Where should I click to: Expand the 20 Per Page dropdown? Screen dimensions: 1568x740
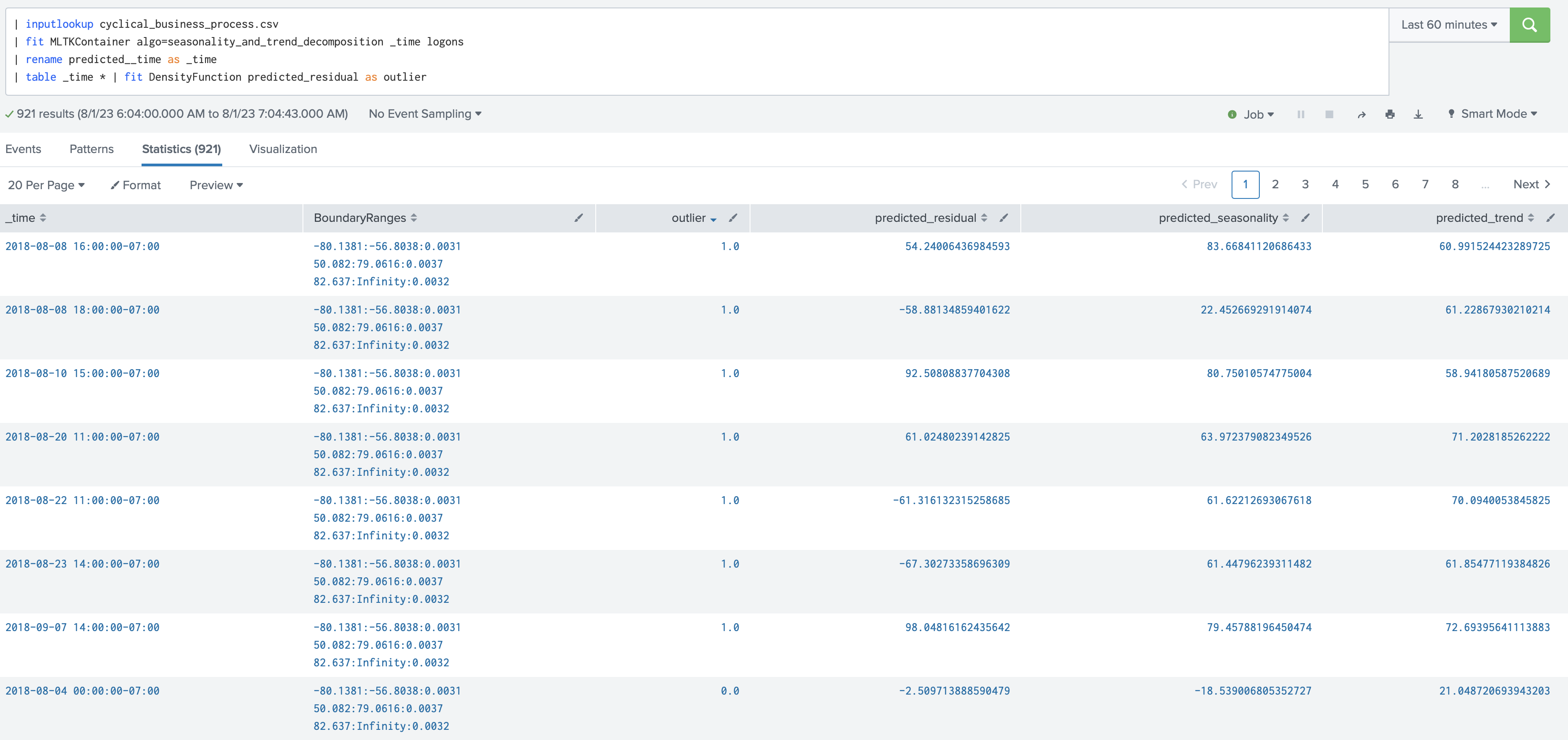tap(46, 185)
